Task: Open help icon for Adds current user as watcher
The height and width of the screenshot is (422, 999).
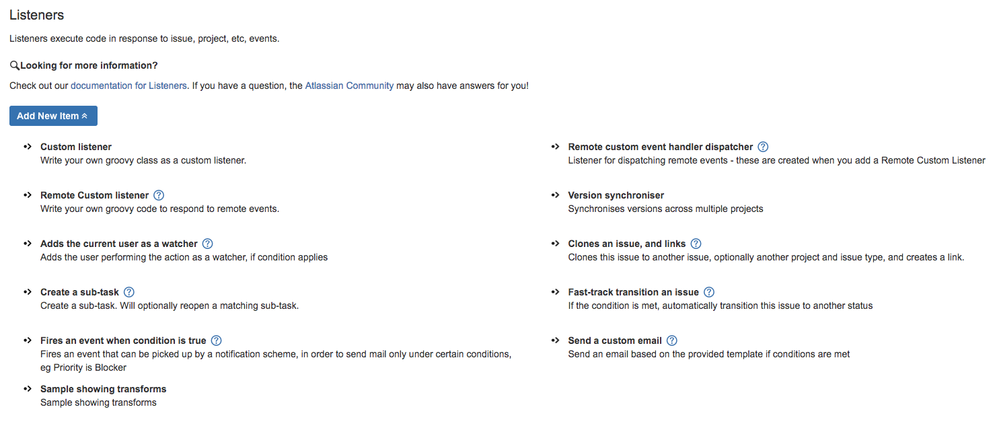Action: point(207,244)
